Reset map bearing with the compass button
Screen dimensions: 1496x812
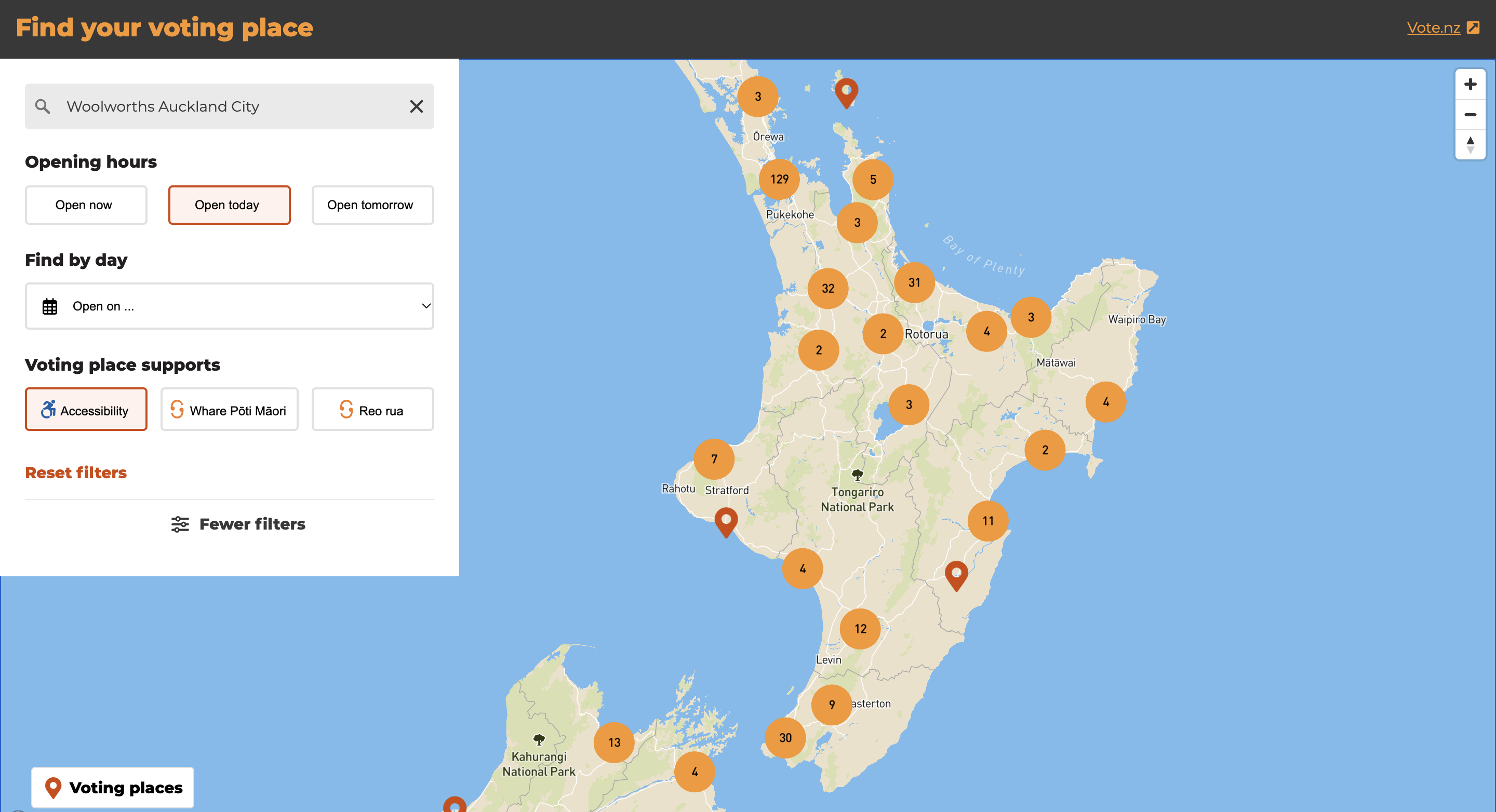coord(1470,144)
